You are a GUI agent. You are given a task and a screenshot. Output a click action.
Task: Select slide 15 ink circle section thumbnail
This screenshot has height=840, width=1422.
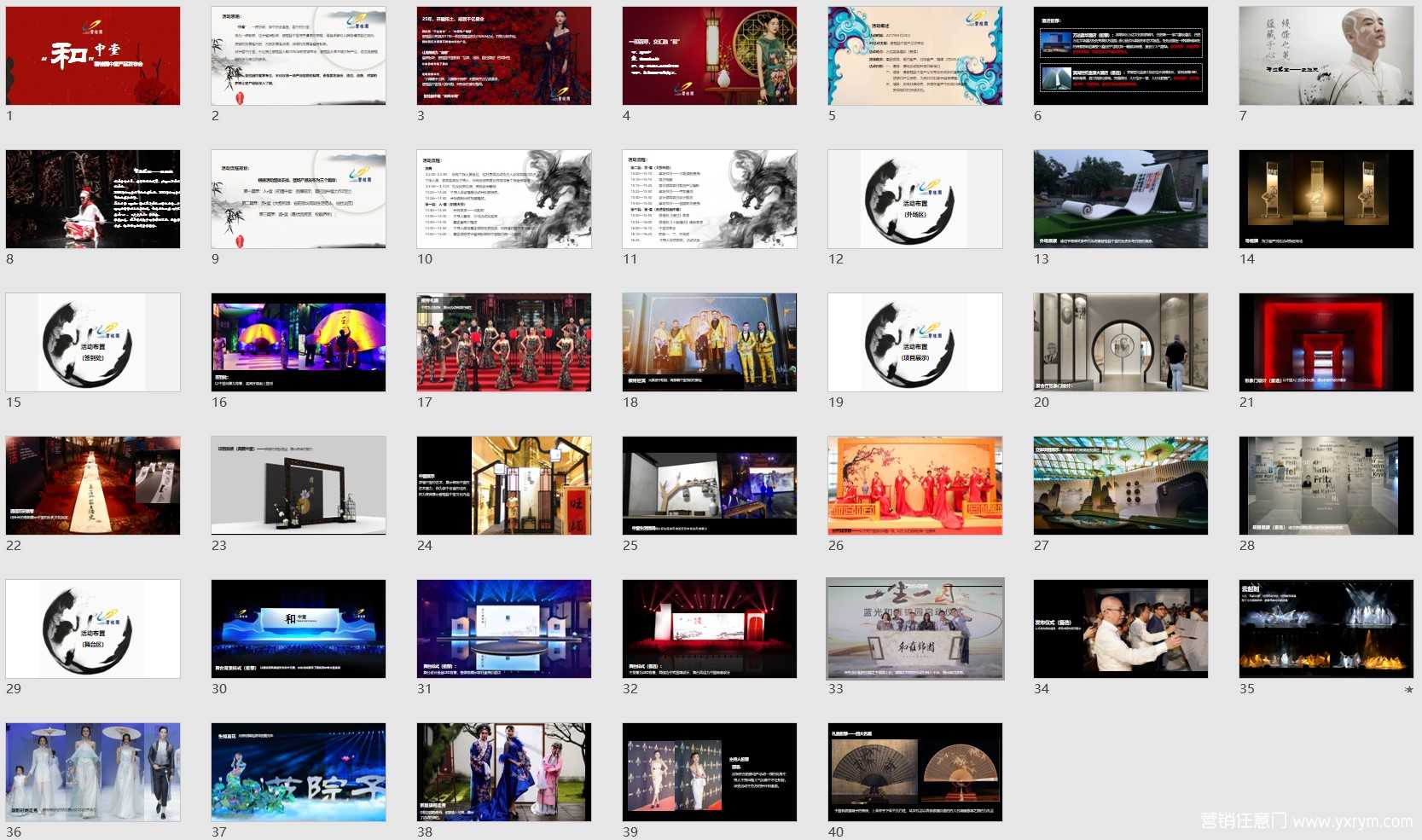coord(93,343)
